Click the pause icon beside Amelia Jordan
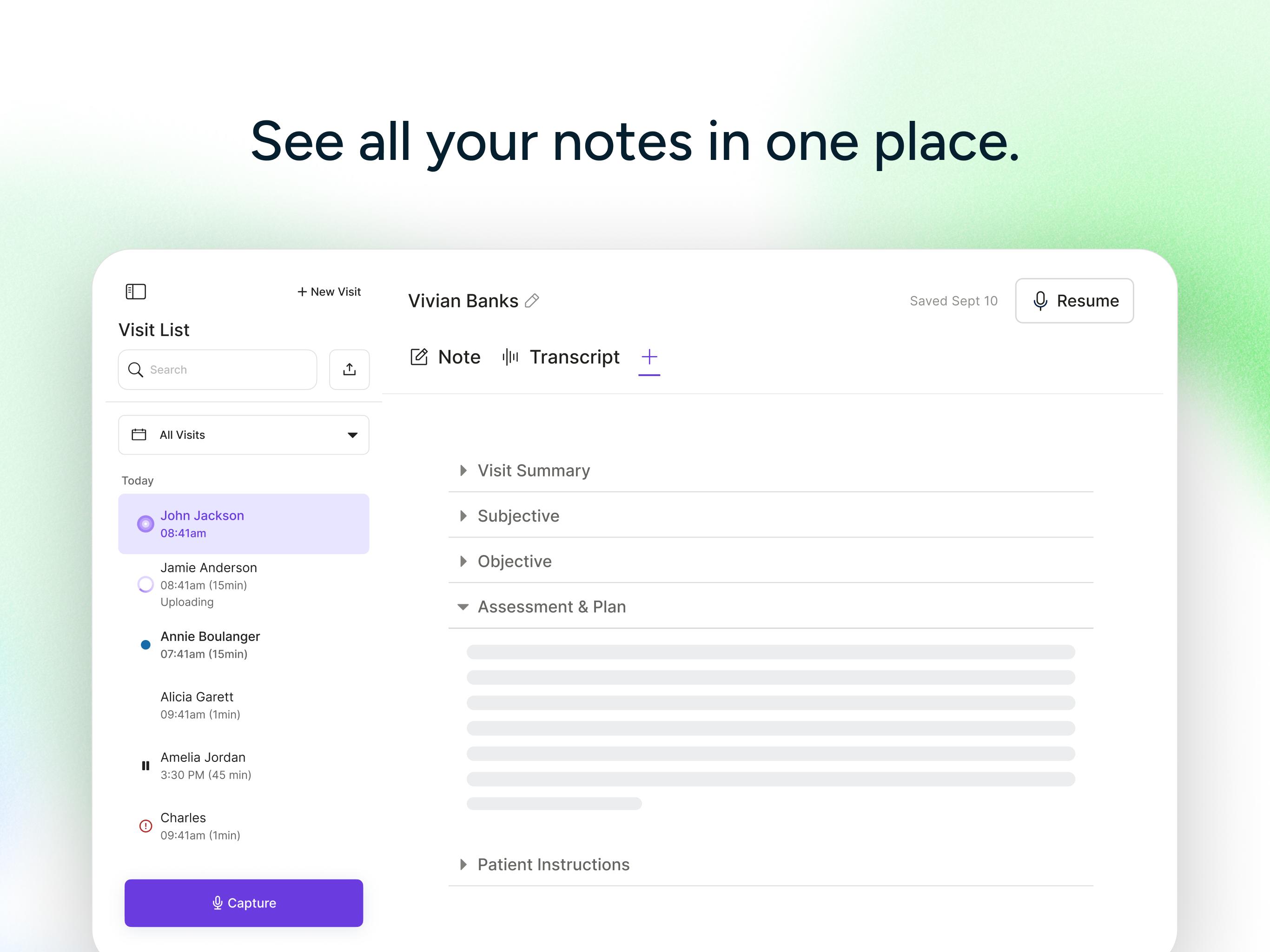 145,766
